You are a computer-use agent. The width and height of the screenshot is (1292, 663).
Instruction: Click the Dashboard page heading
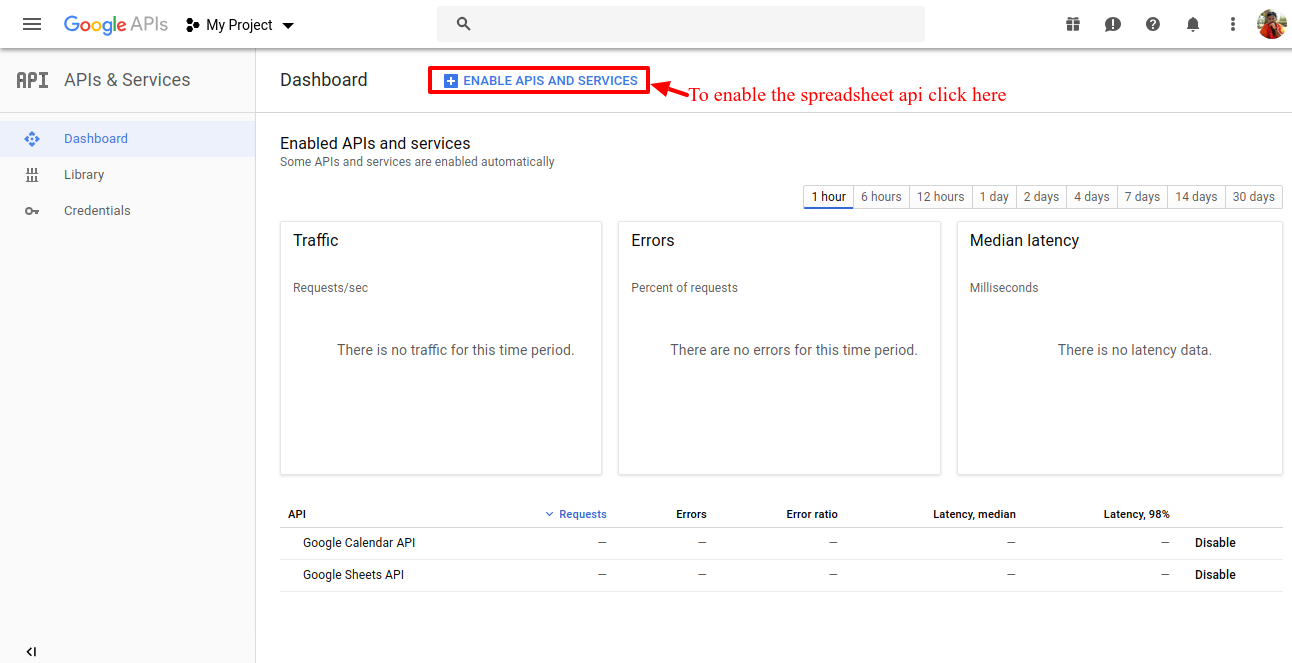point(324,80)
